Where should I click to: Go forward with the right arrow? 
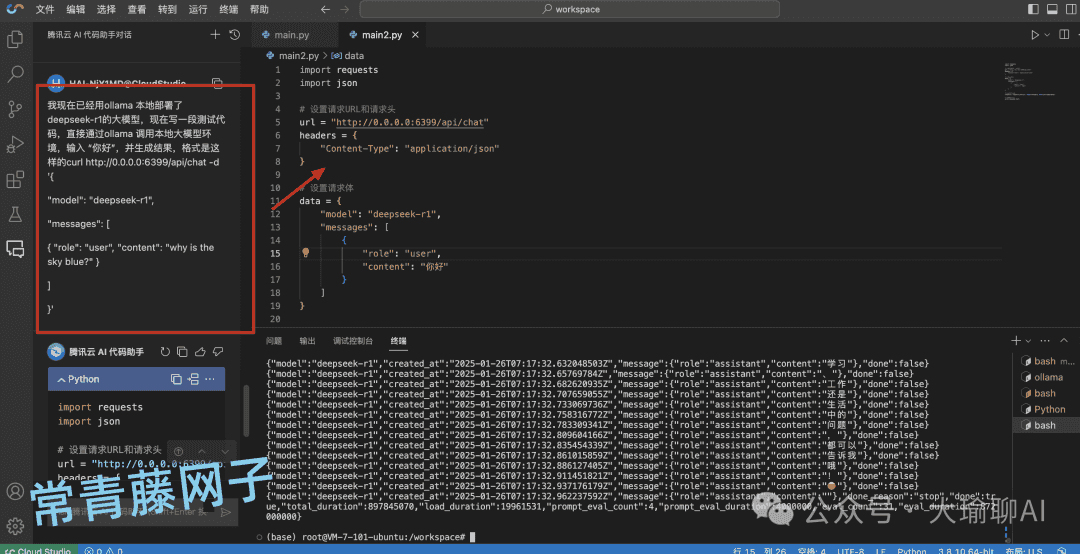(x=344, y=9)
